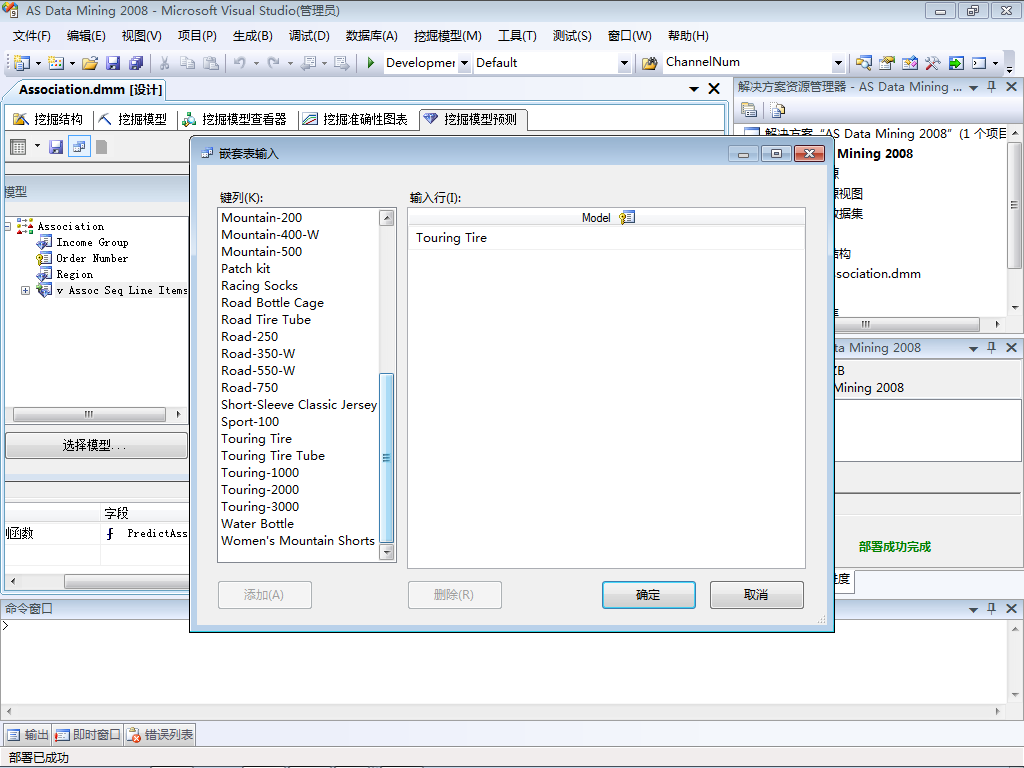
Task: Select Income Group in model tree
Action: coord(92,242)
